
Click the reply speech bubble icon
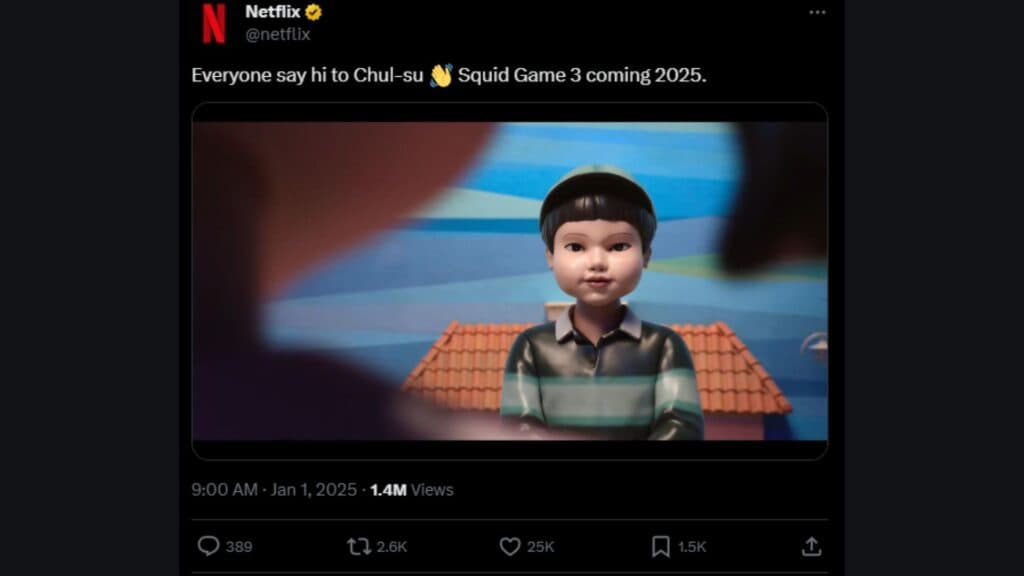(x=208, y=546)
